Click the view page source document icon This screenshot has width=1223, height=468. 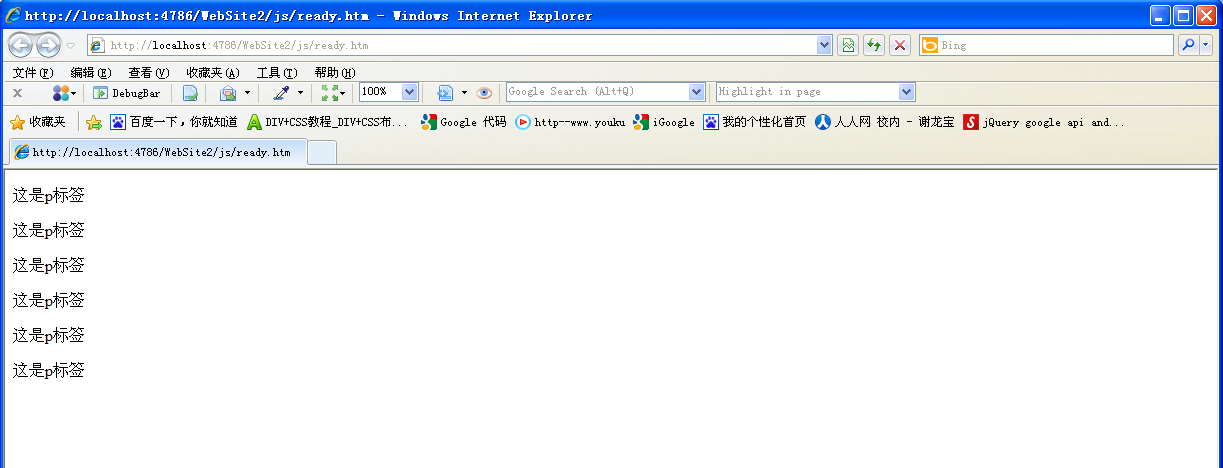point(190,92)
